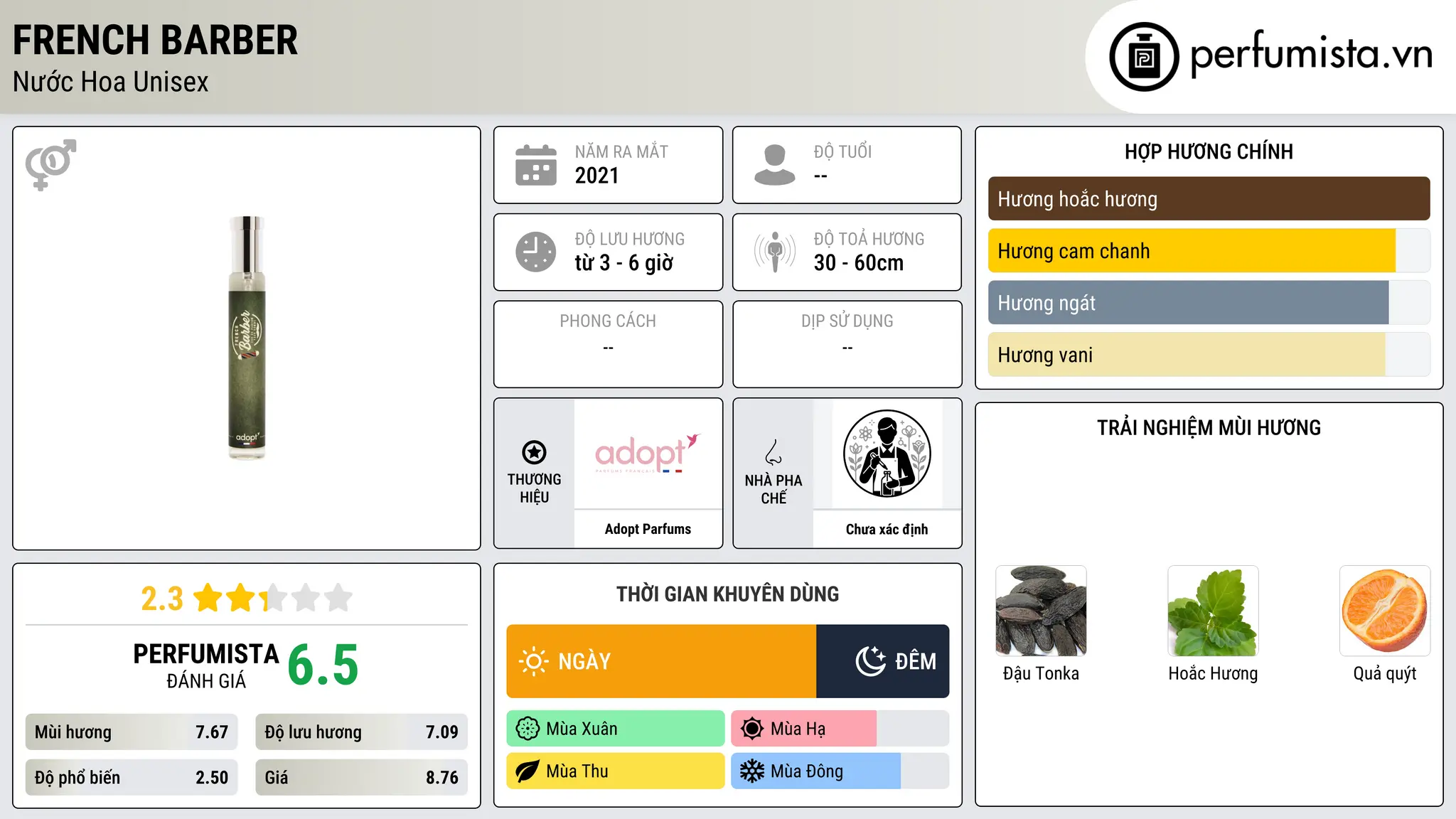Click the Đậu Tonka note label
The height and width of the screenshot is (819, 1456).
coord(1041,673)
